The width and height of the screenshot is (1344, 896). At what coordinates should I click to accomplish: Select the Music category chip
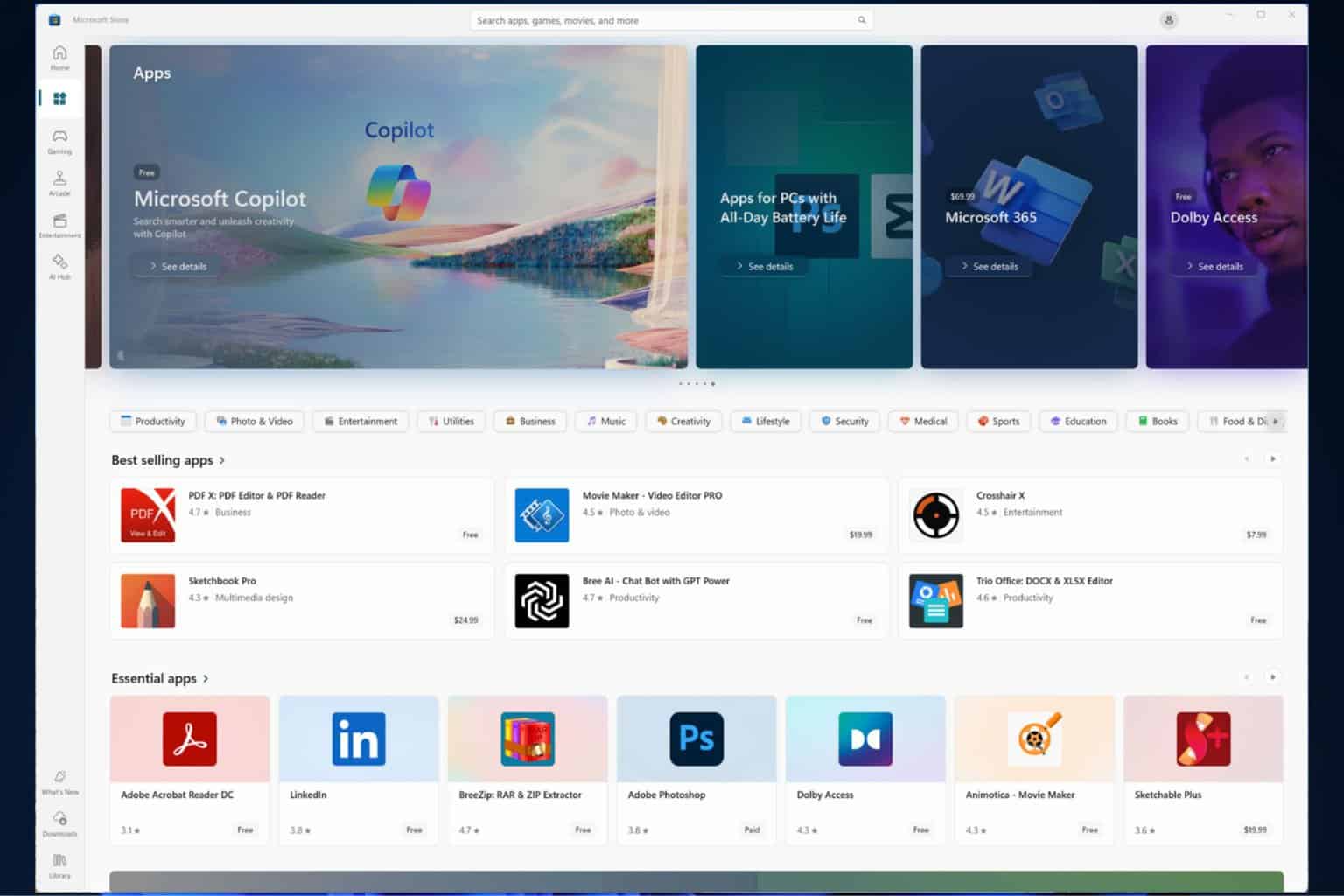(606, 421)
